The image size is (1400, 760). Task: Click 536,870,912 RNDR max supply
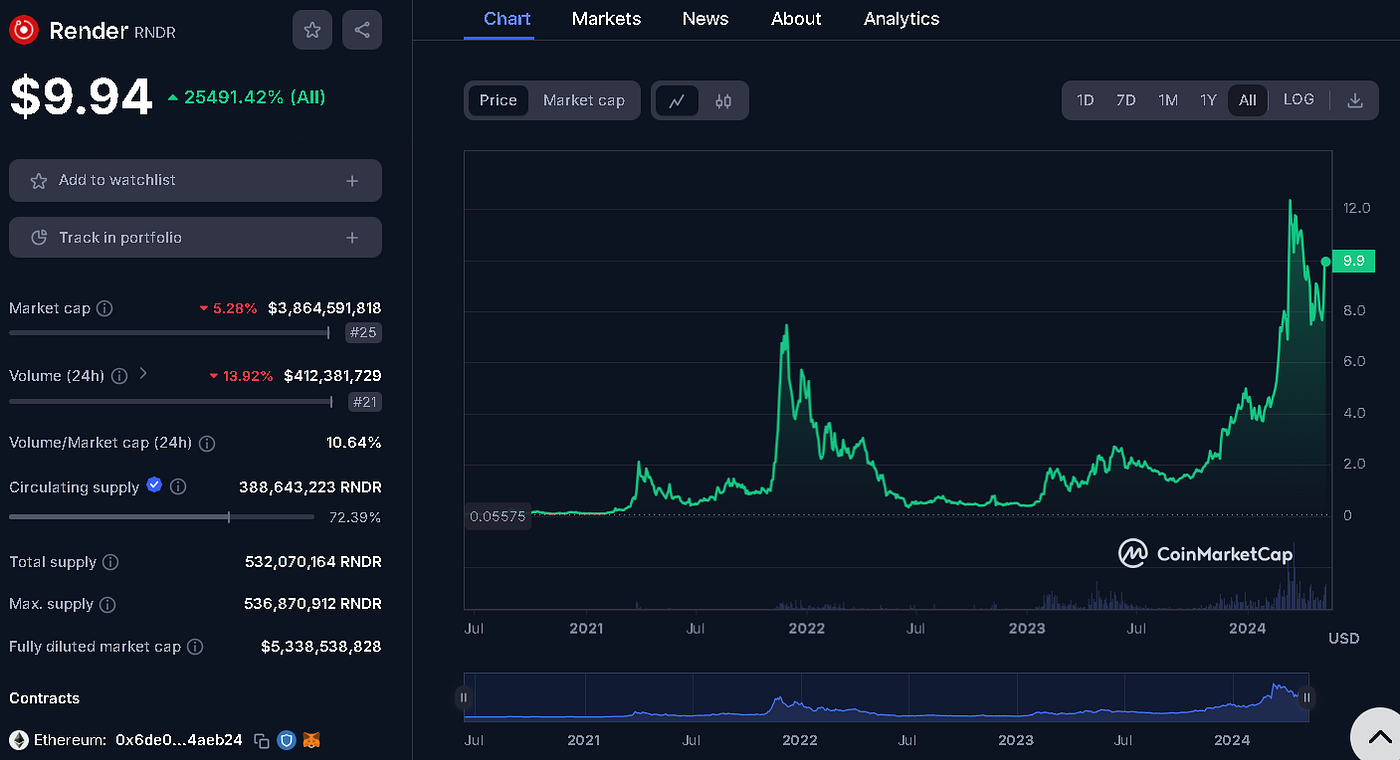click(313, 604)
